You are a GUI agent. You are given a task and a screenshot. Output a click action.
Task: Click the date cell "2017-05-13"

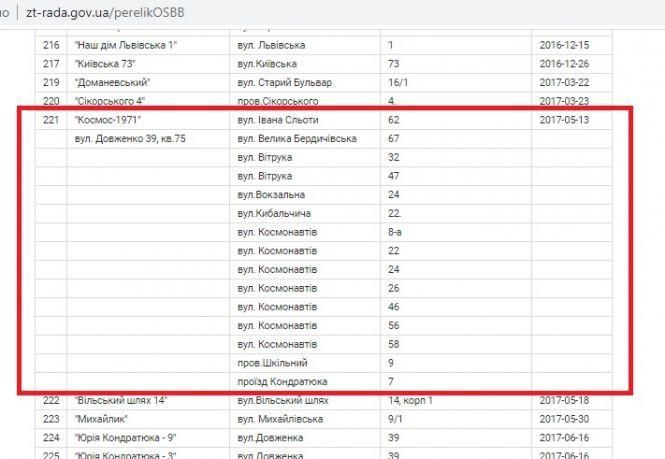point(566,120)
